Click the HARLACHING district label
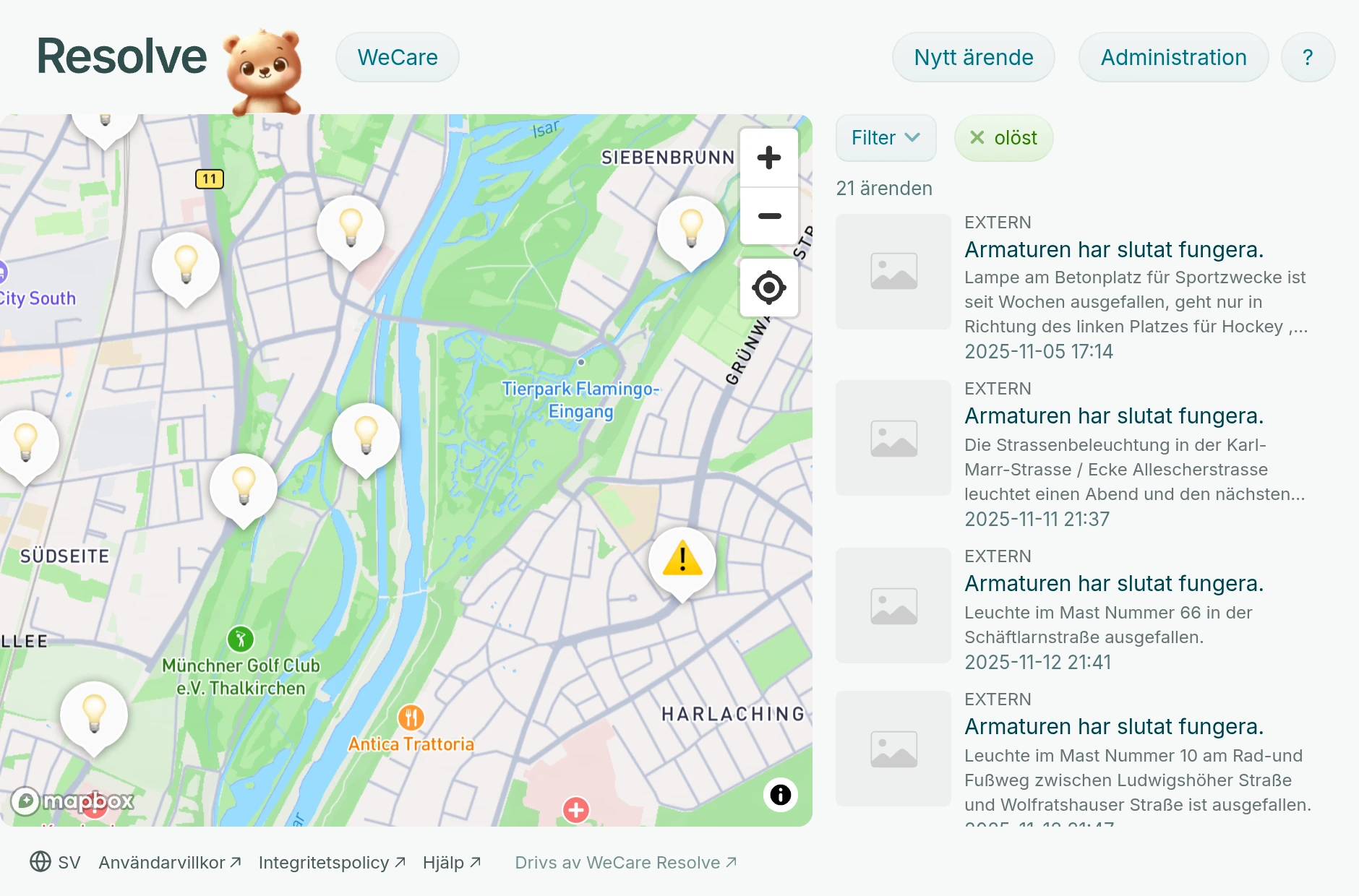The width and height of the screenshot is (1359, 896). tap(733, 714)
